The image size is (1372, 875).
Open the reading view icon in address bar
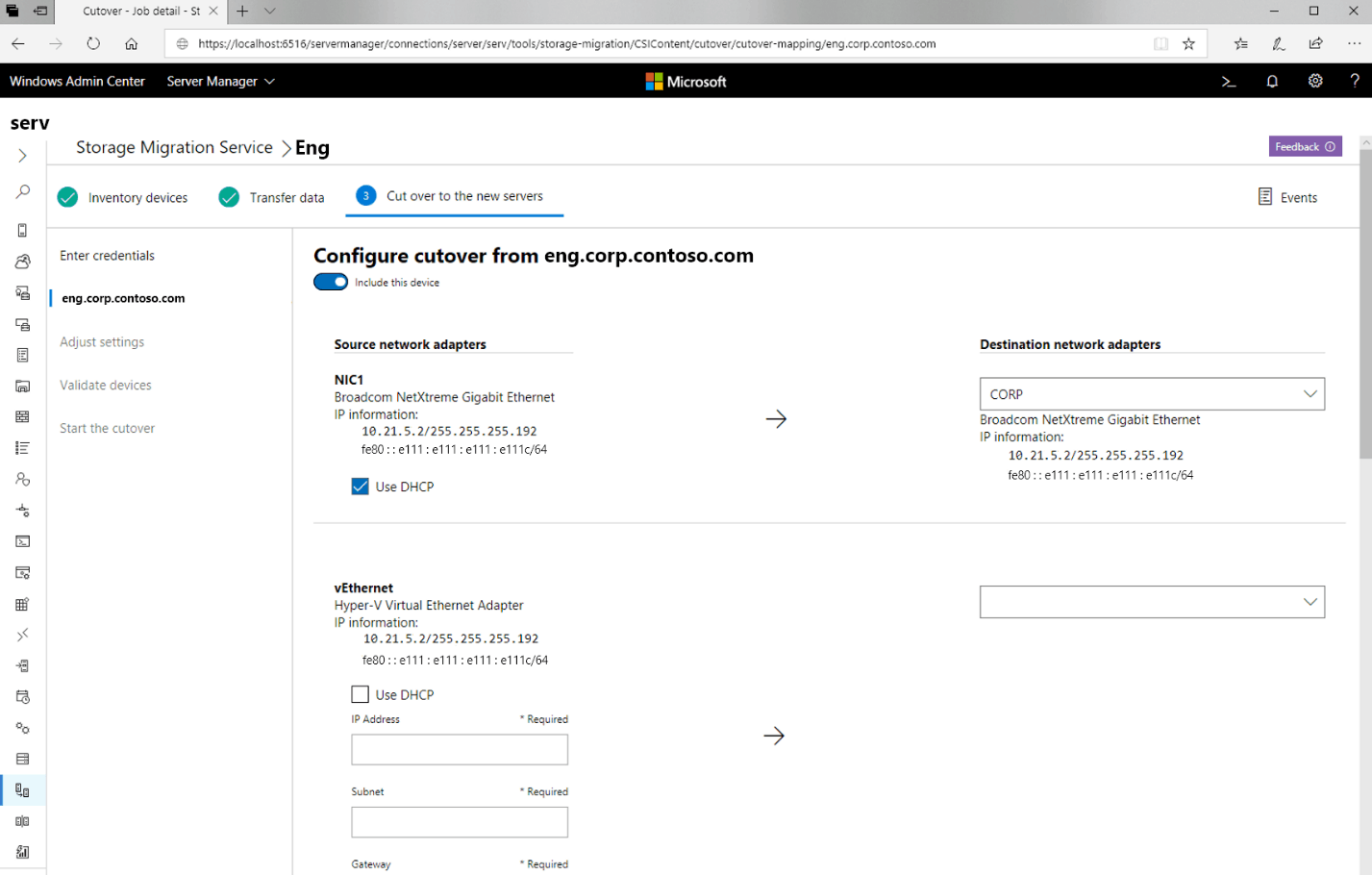pos(1160,43)
